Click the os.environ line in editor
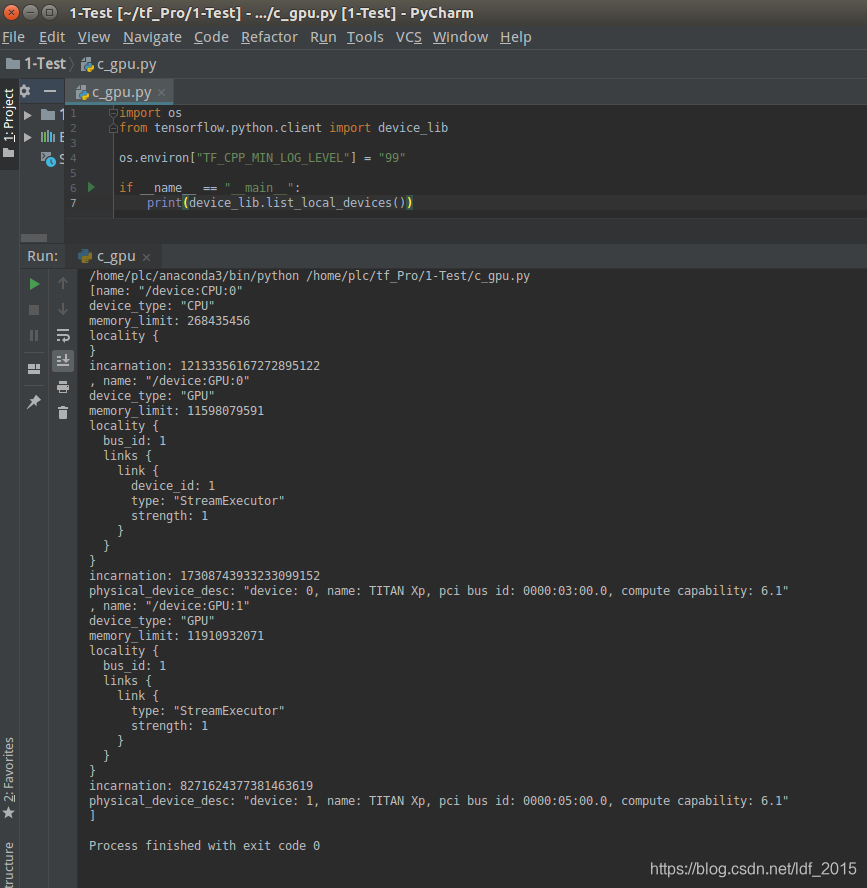The height and width of the screenshot is (888, 867). tap(262, 157)
